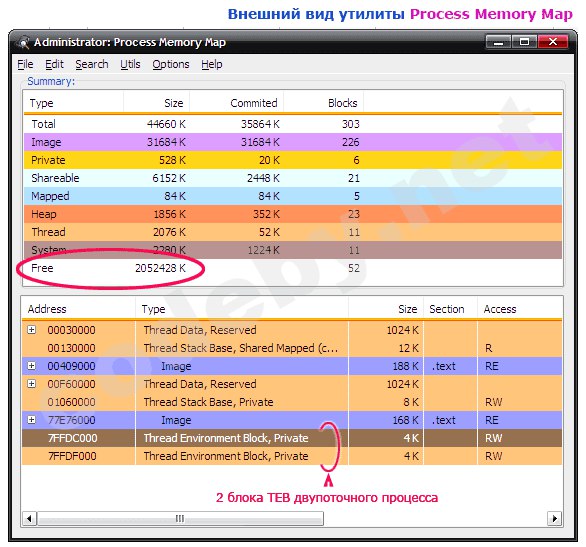Select the Mapped summary row
Viewport: 586px width, 547px height.
coord(293,196)
